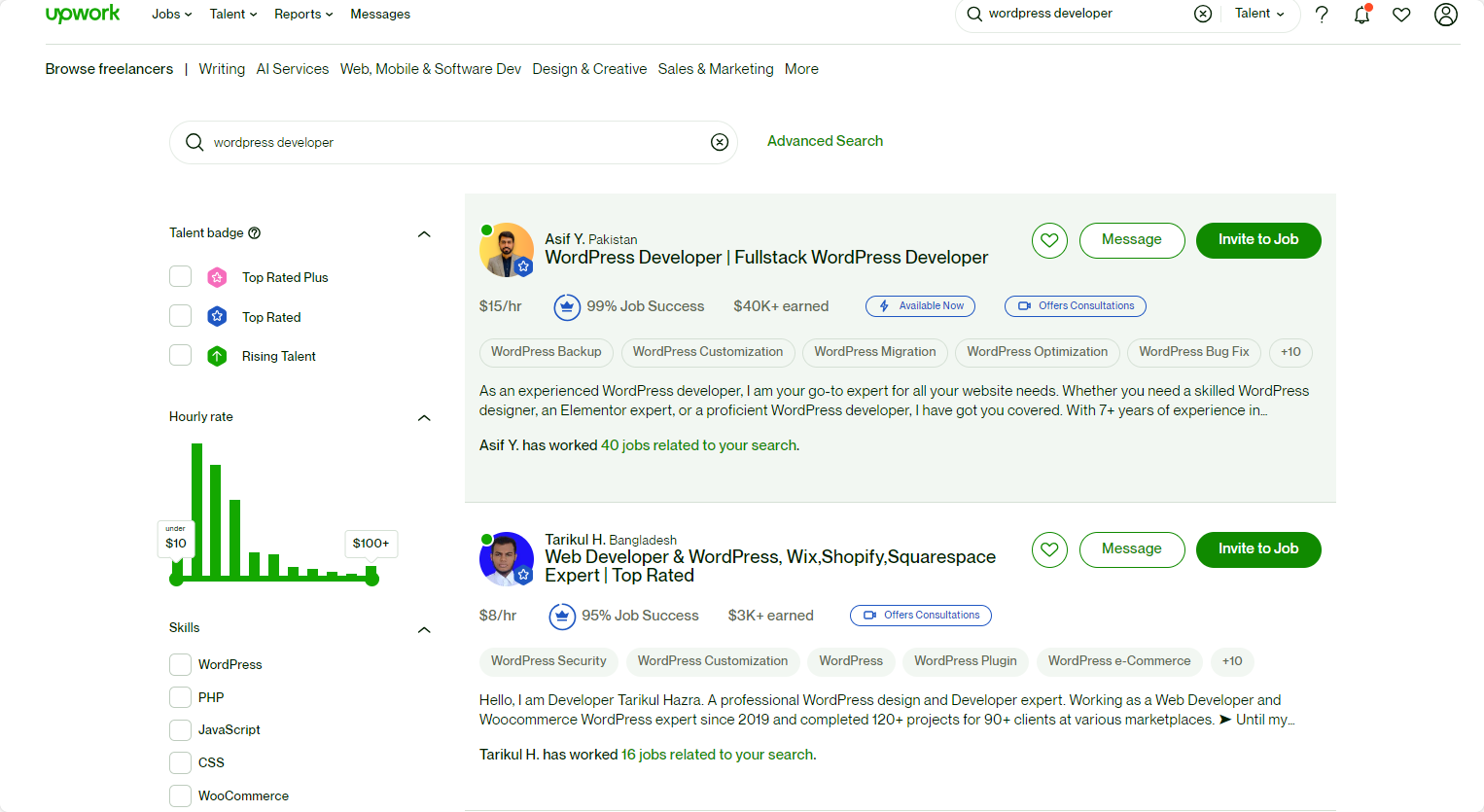Select the AI Services category
Viewport: 1484px width, 812px height.
(292, 68)
